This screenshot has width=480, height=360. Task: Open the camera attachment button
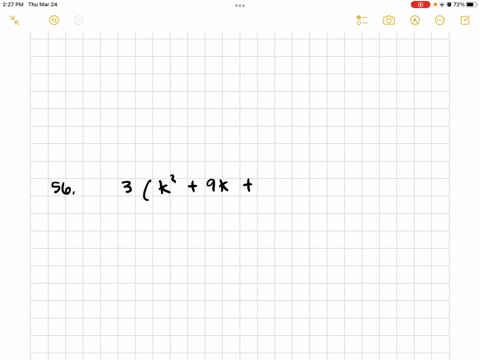click(389, 20)
